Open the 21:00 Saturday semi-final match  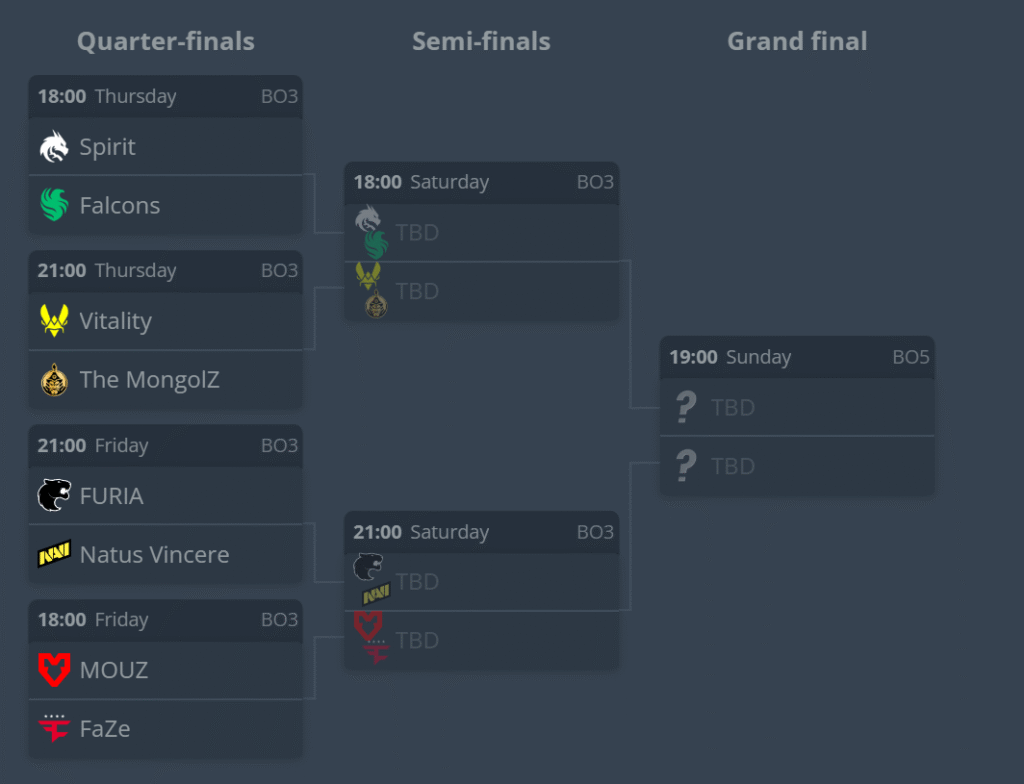(x=481, y=532)
